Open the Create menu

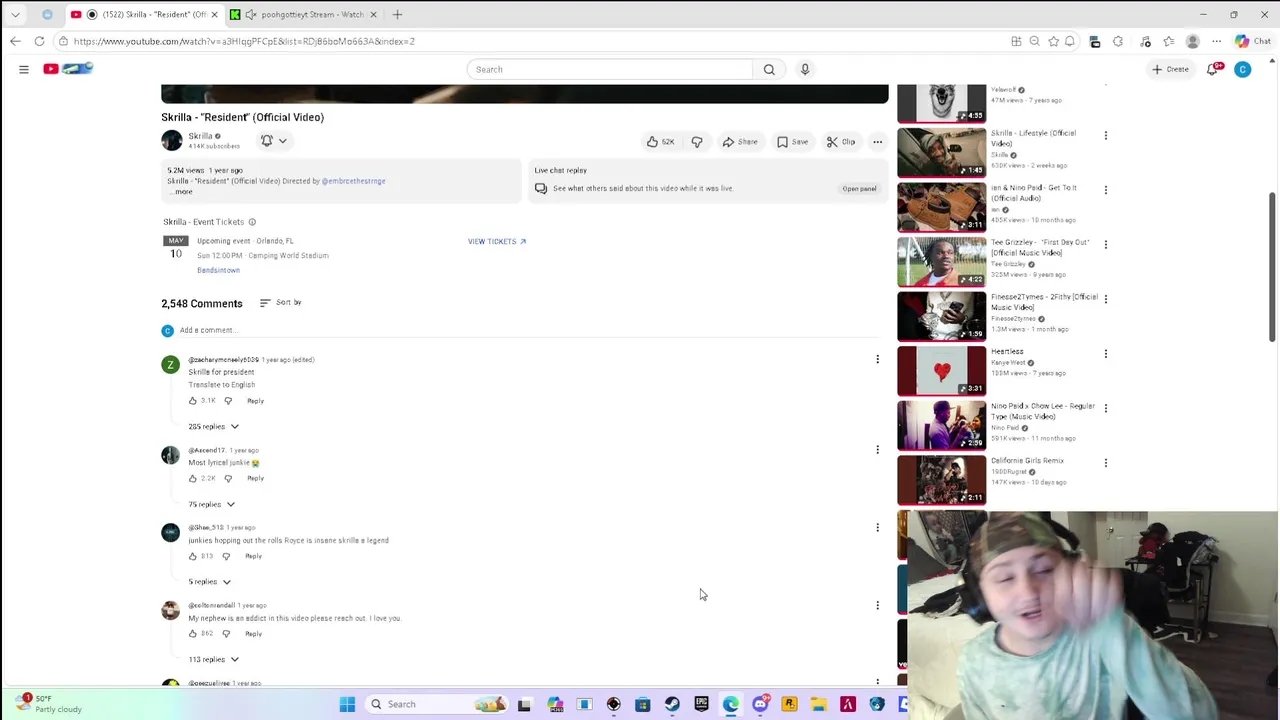coord(1170,69)
